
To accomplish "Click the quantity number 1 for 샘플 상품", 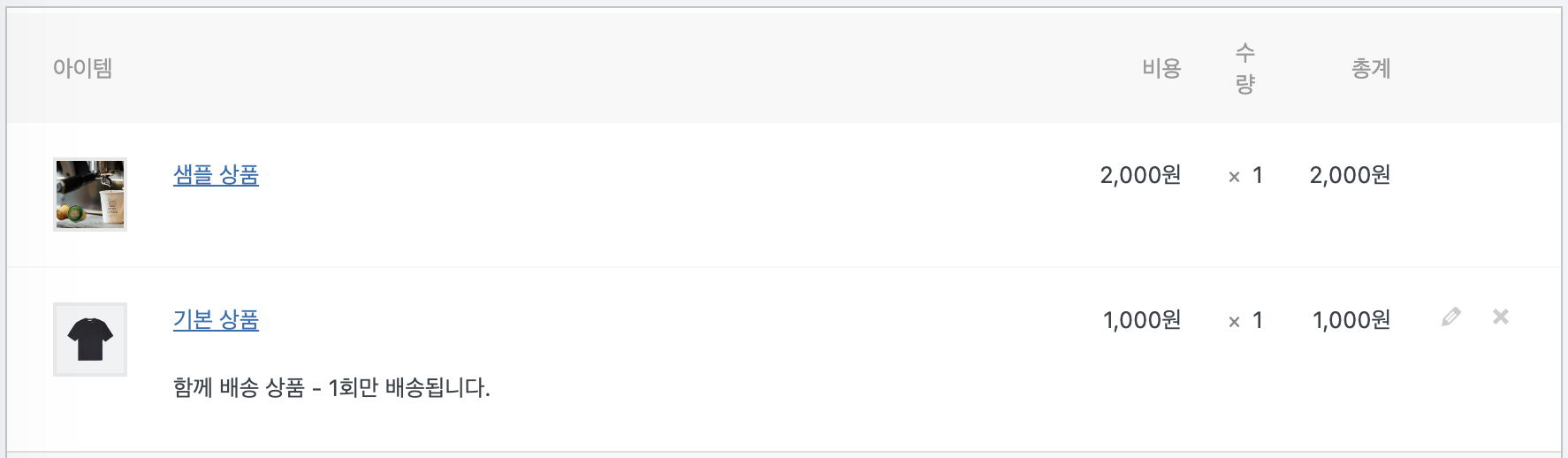I will click(1258, 175).
